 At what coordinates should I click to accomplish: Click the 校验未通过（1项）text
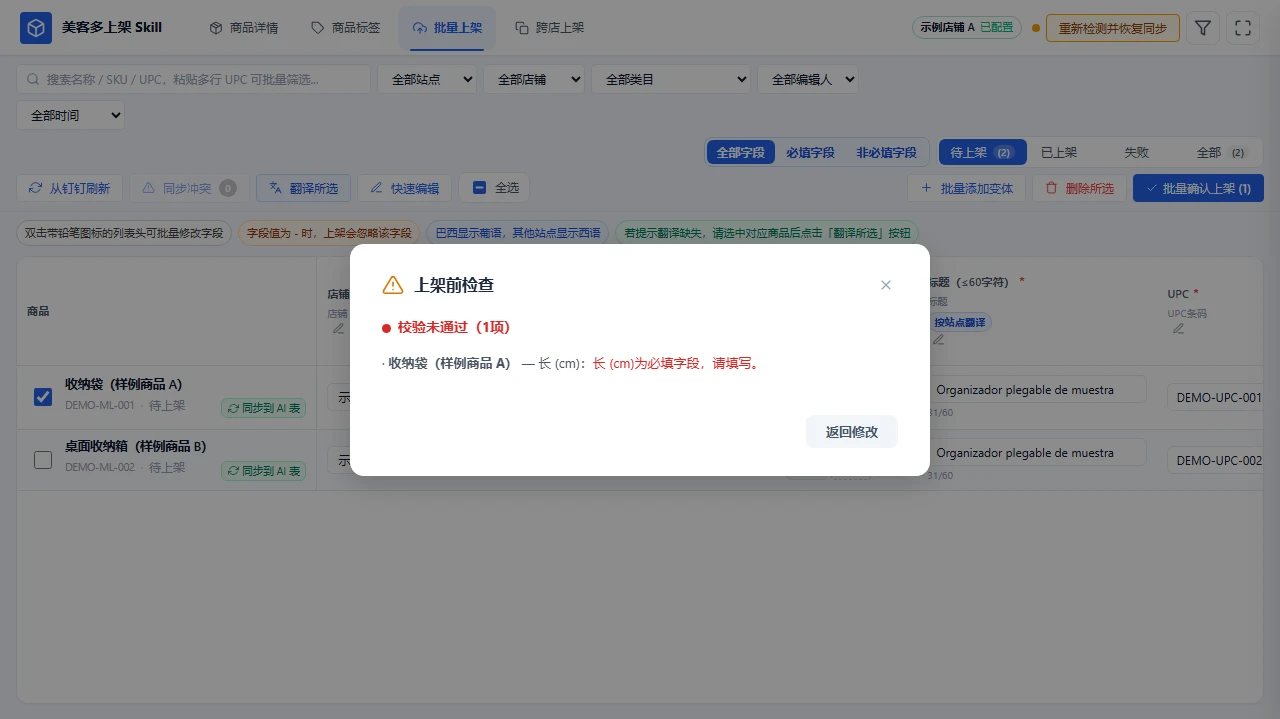tap(454, 327)
